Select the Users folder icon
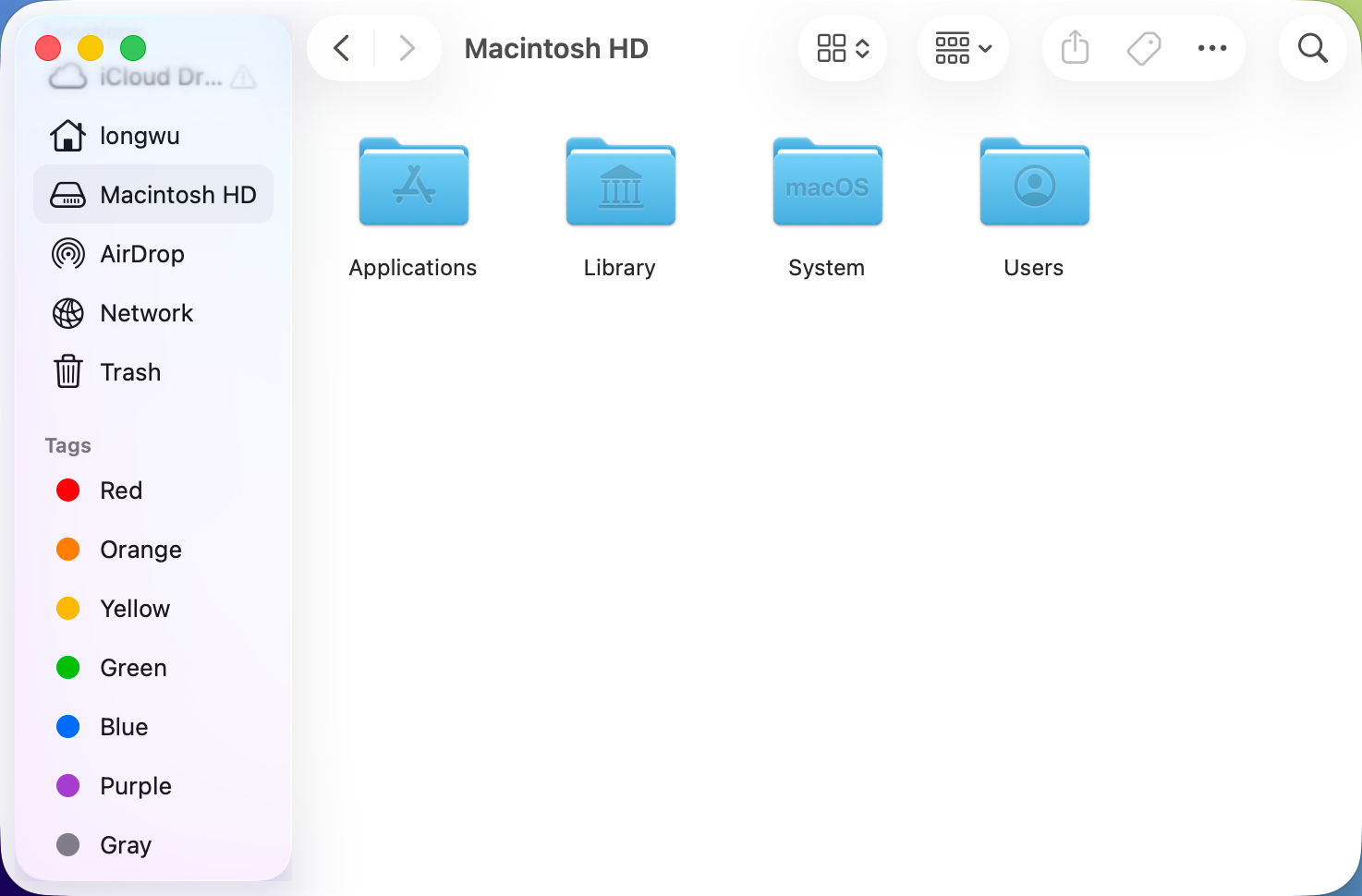Screen dimensions: 1362x896 (x=1035, y=182)
